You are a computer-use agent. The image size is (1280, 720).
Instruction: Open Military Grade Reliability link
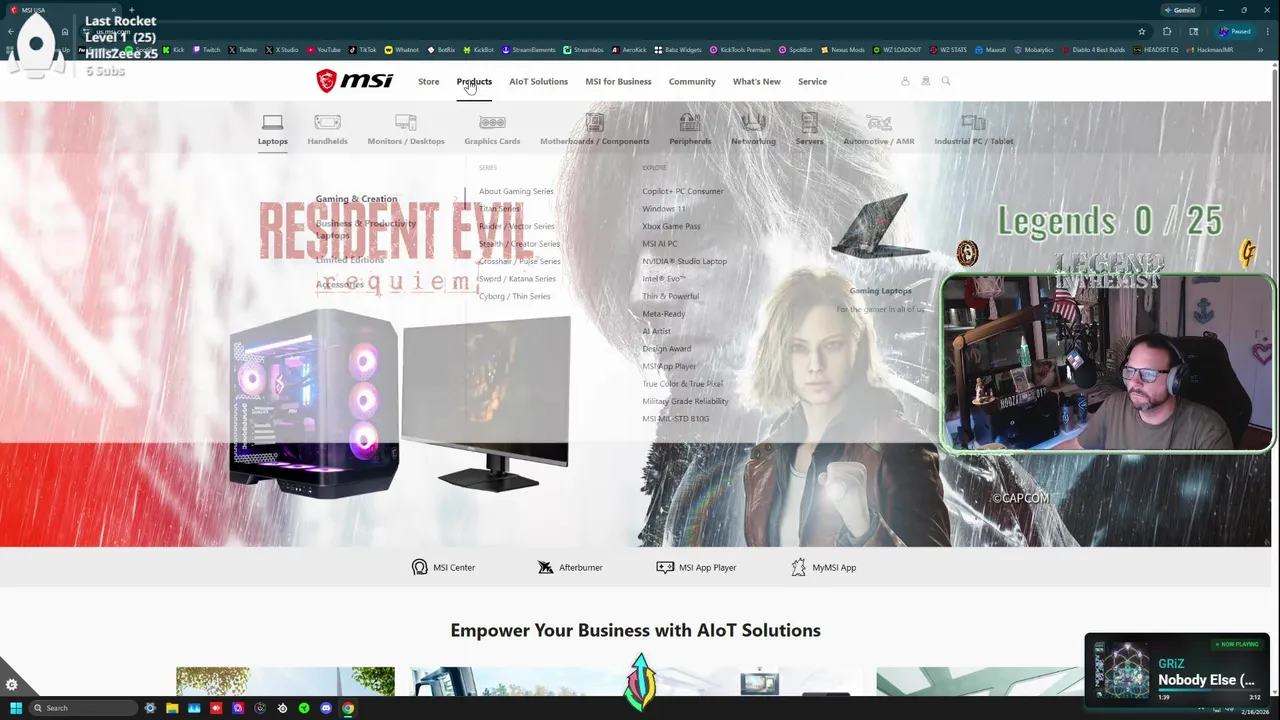685,401
